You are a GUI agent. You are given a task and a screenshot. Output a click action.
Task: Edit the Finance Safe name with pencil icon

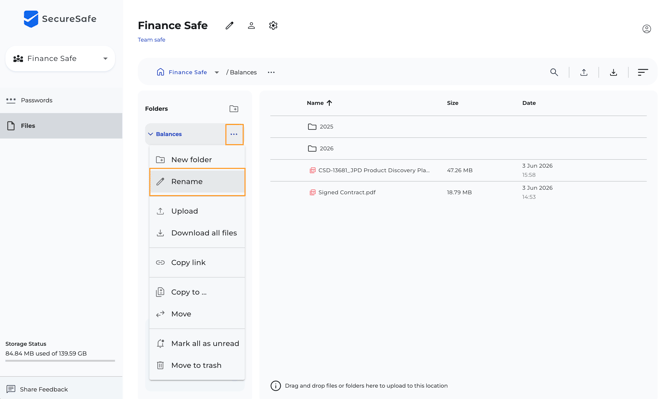(229, 26)
